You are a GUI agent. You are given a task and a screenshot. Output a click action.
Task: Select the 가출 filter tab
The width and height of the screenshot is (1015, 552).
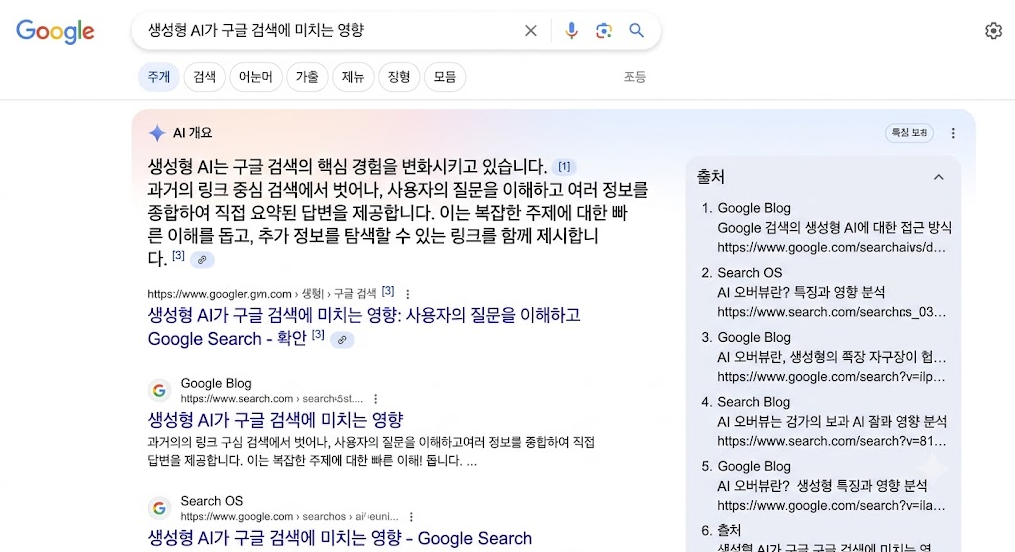[x=307, y=77]
